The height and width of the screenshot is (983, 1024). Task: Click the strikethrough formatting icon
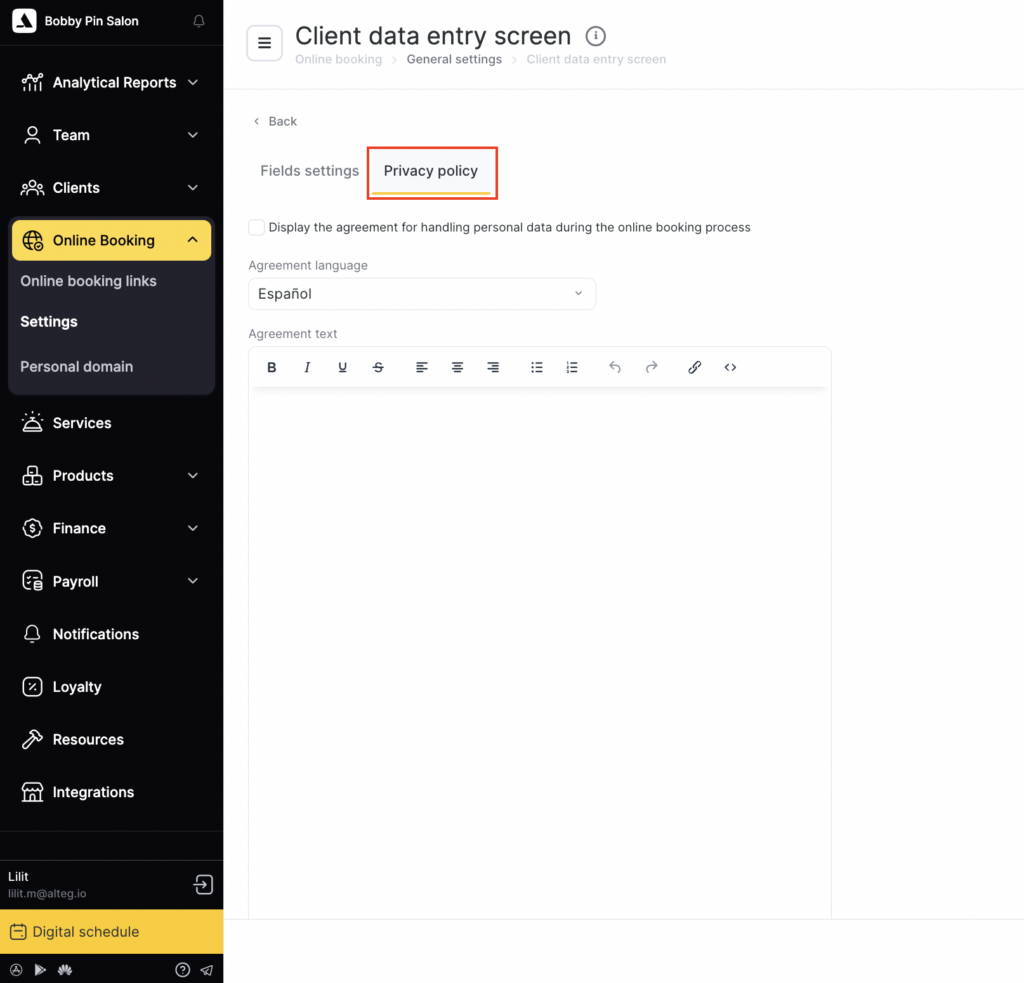tap(378, 368)
